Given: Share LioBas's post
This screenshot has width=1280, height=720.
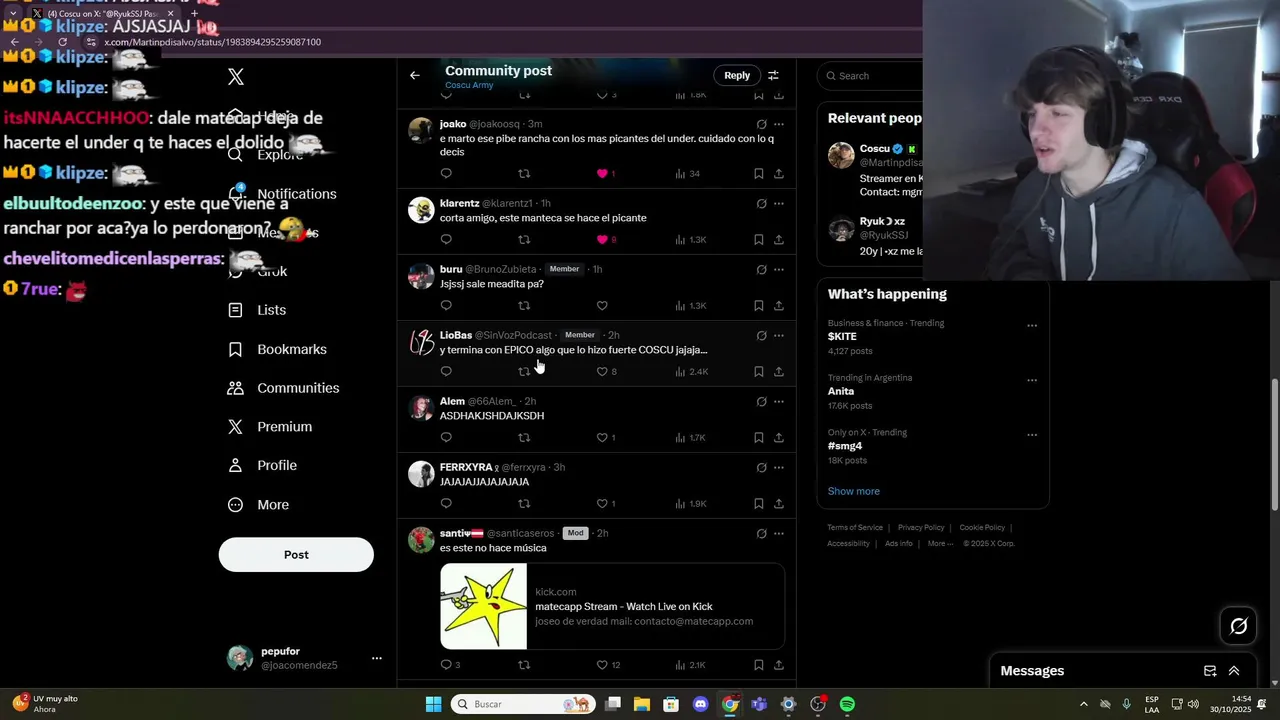Looking at the screenshot, I should click(x=779, y=372).
